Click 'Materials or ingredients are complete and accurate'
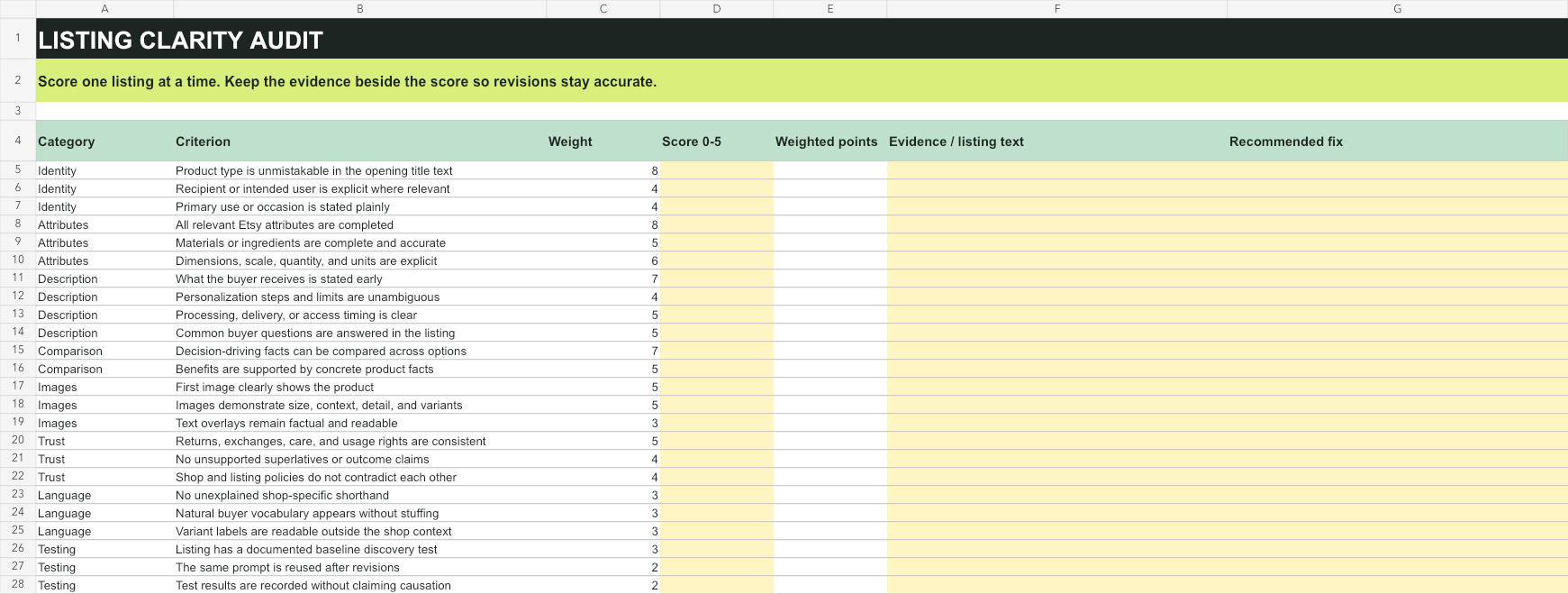This screenshot has height=594, width=1568. click(x=311, y=242)
